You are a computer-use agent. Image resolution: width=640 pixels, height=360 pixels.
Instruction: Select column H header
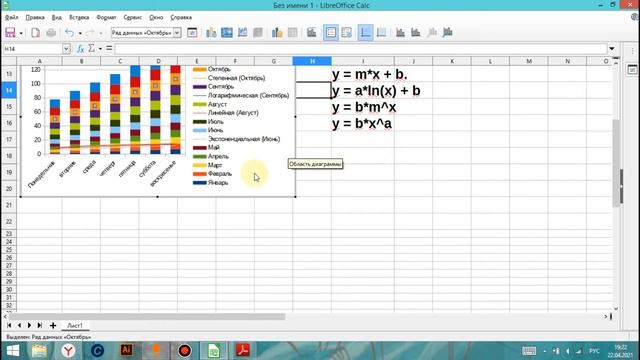tap(312, 61)
